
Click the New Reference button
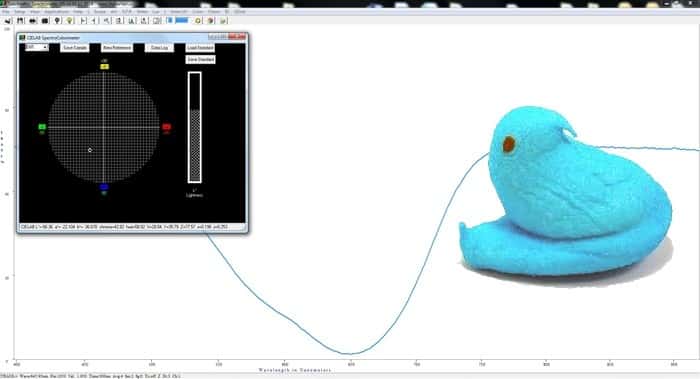click(117, 48)
